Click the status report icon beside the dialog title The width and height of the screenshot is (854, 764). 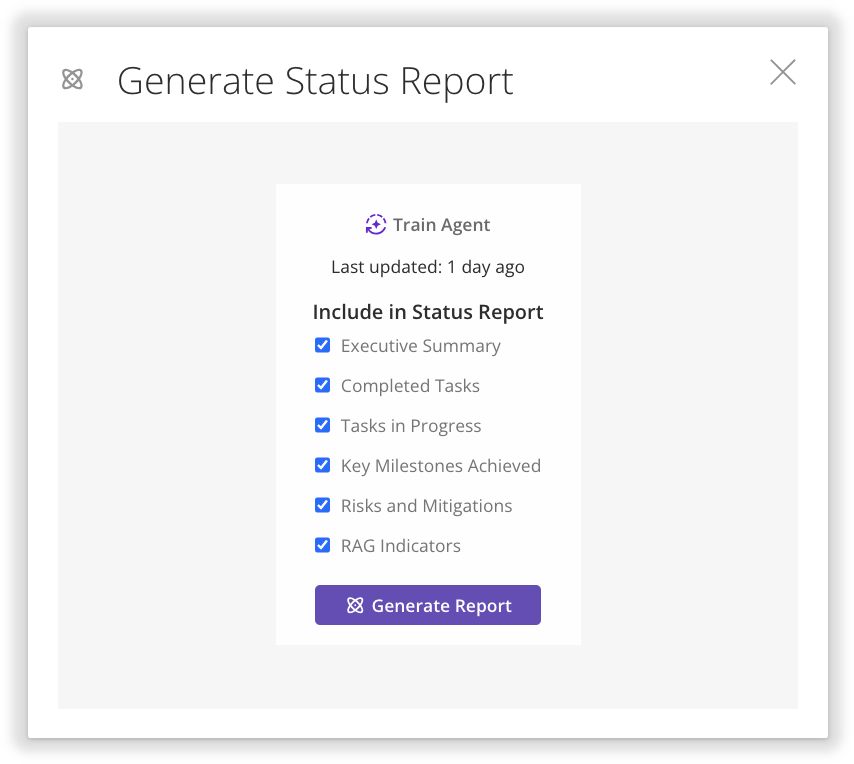click(x=72, y=79)
